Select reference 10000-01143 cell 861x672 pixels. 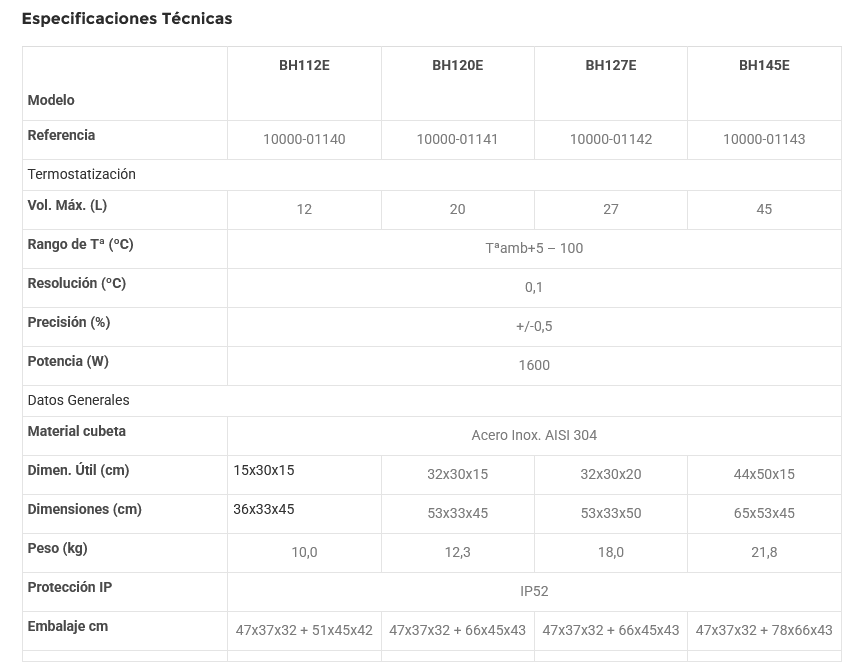[x=764, y=140]
